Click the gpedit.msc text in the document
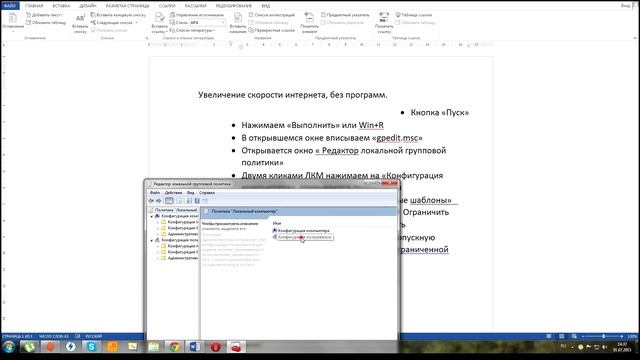This screenshot has height=360, width=640. pyautogui.click(x=398, y=138)
